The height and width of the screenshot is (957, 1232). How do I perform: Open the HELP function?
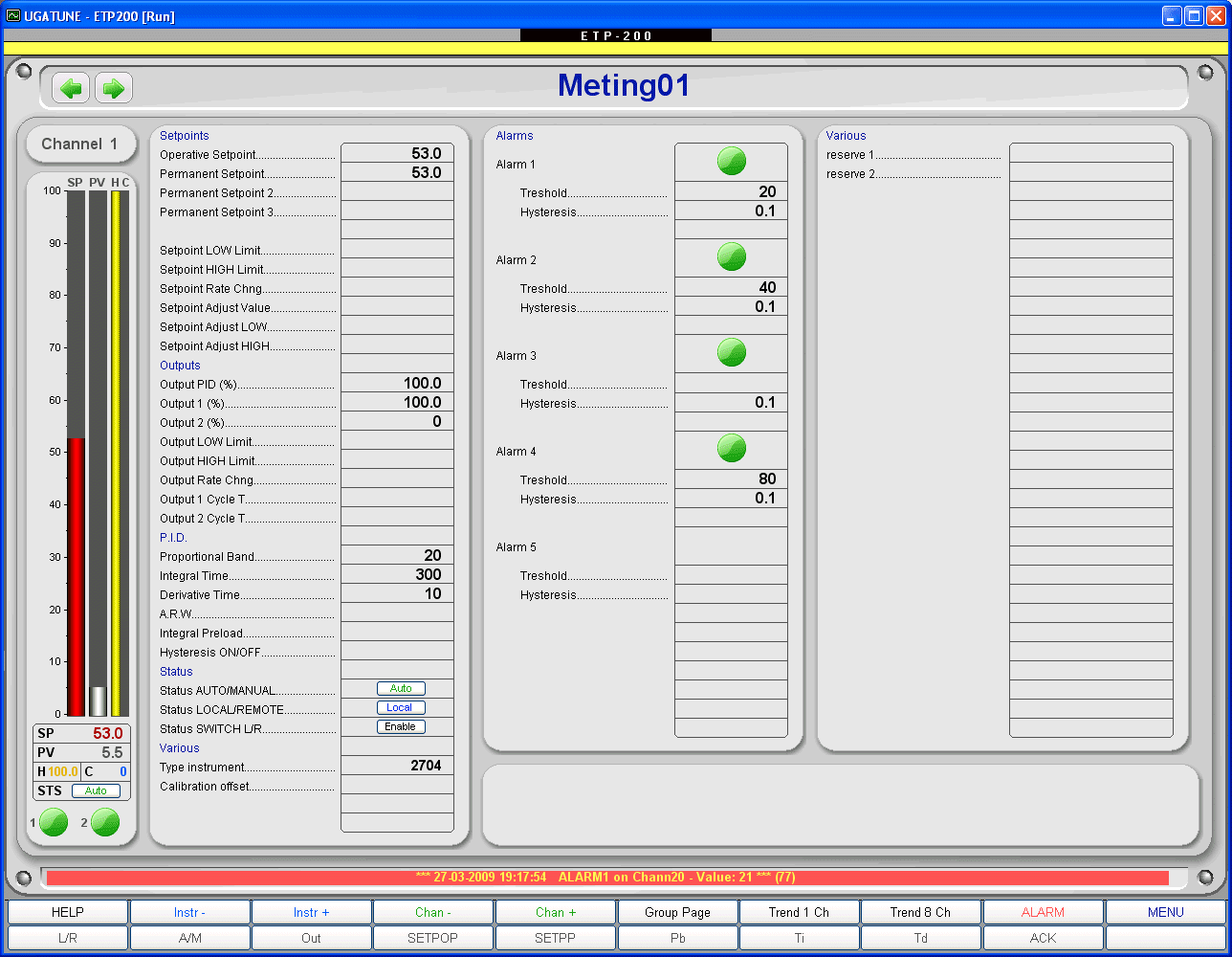pos(68,912)
